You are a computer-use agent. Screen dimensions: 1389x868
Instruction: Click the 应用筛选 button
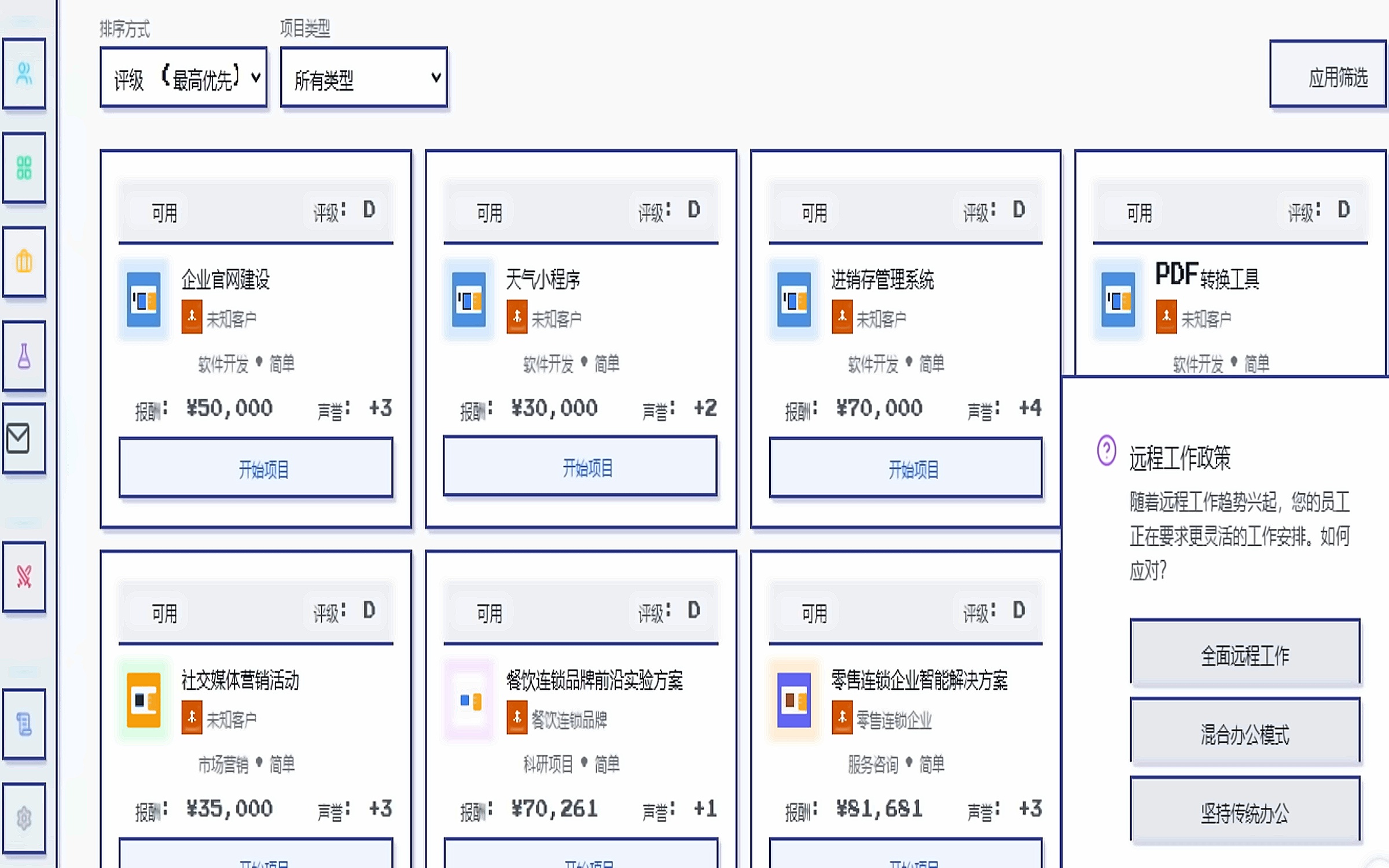(1328, 74)
